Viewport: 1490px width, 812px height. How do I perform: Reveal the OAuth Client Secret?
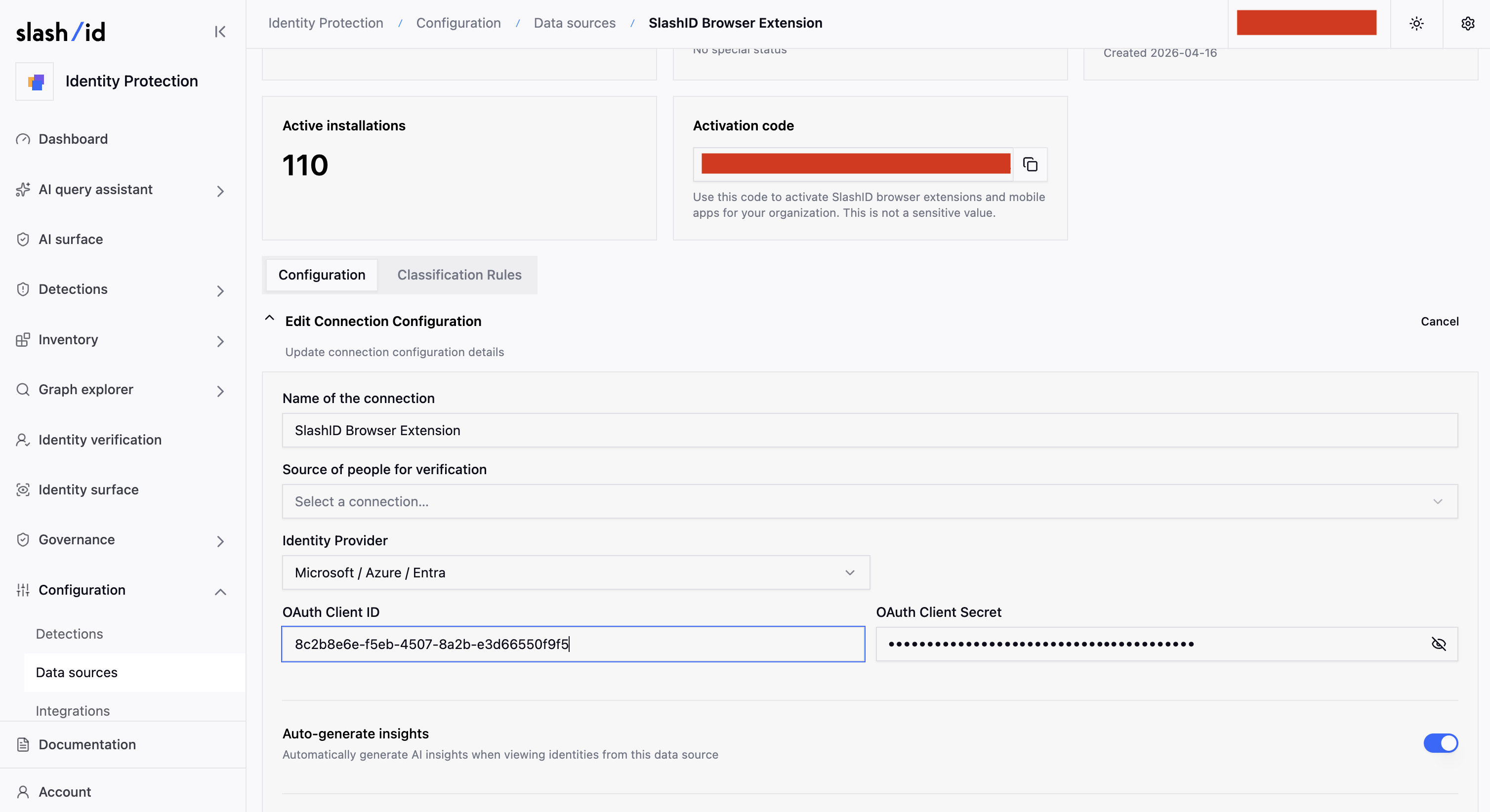click(x=1439, y=644)
